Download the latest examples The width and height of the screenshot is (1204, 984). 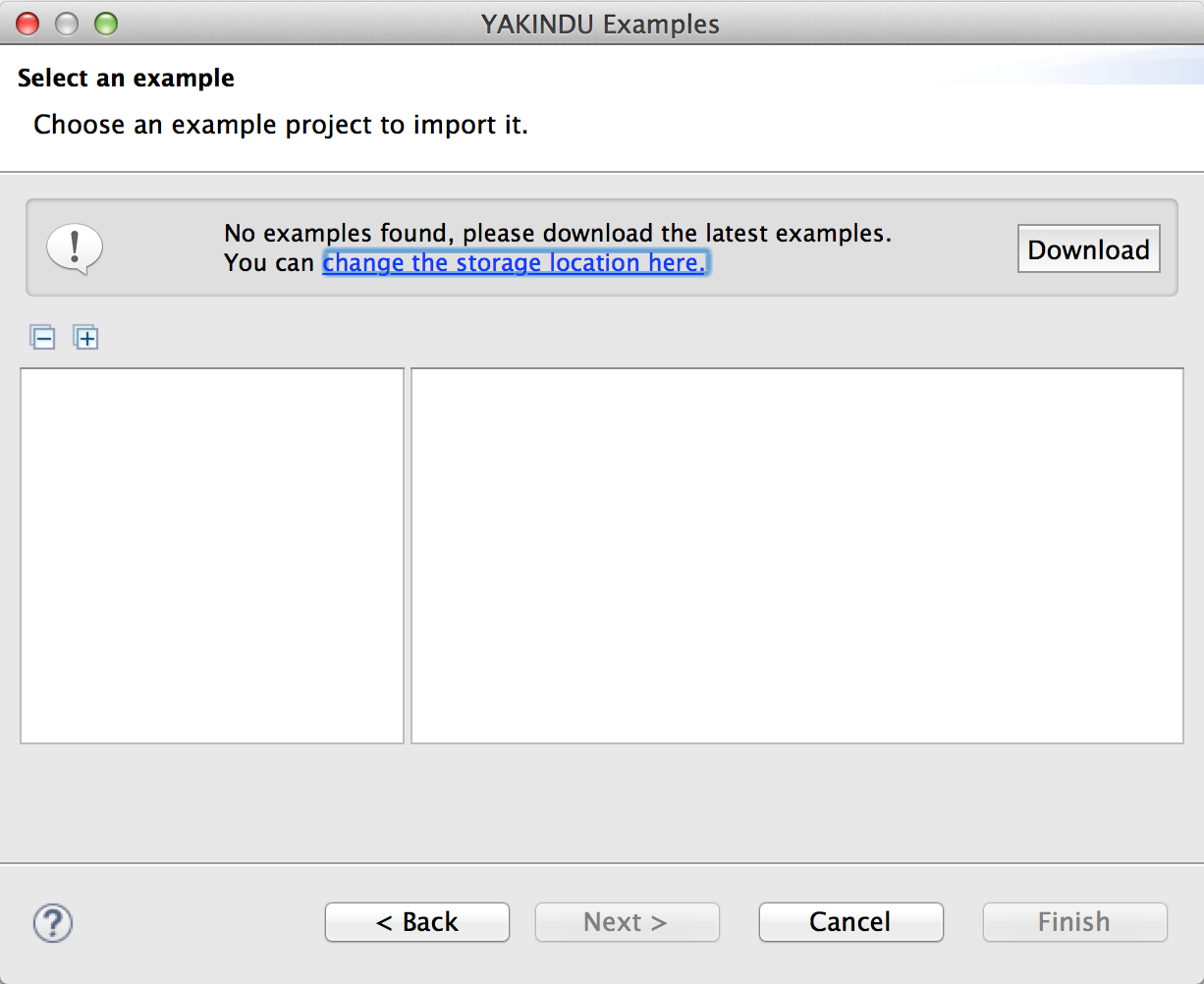(x=1088, y=249)
